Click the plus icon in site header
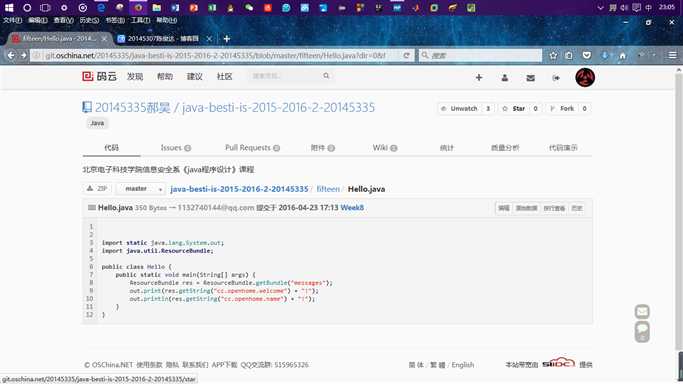 479,77
